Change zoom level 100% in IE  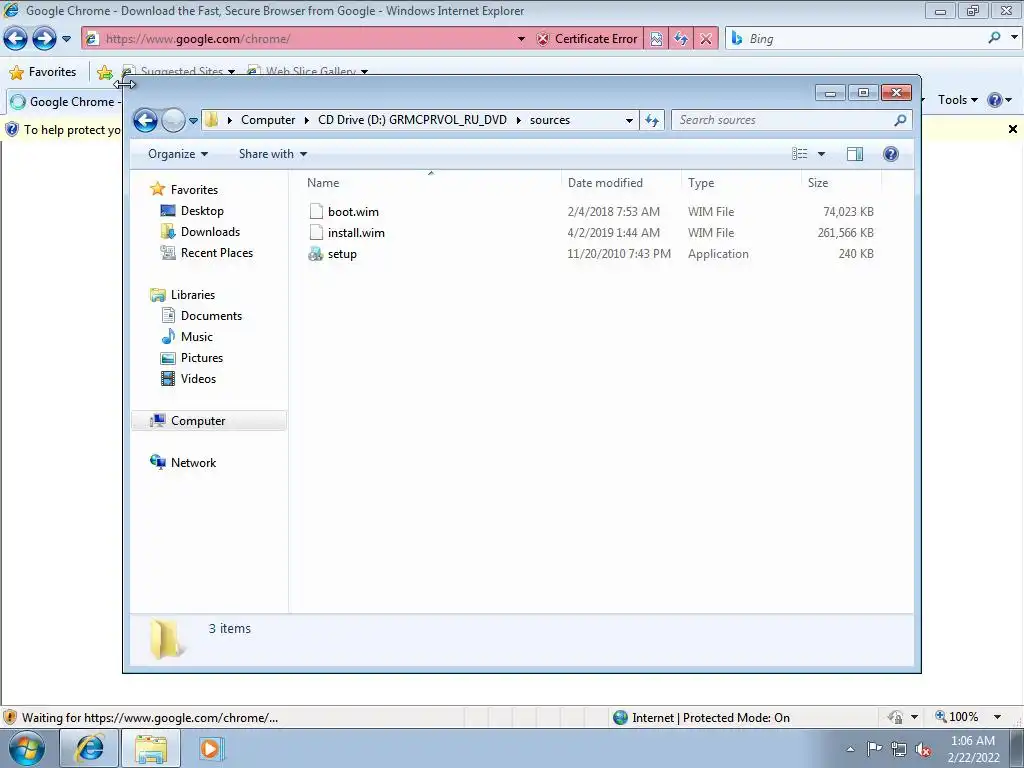pyautogui.click(x=968, y=717)
